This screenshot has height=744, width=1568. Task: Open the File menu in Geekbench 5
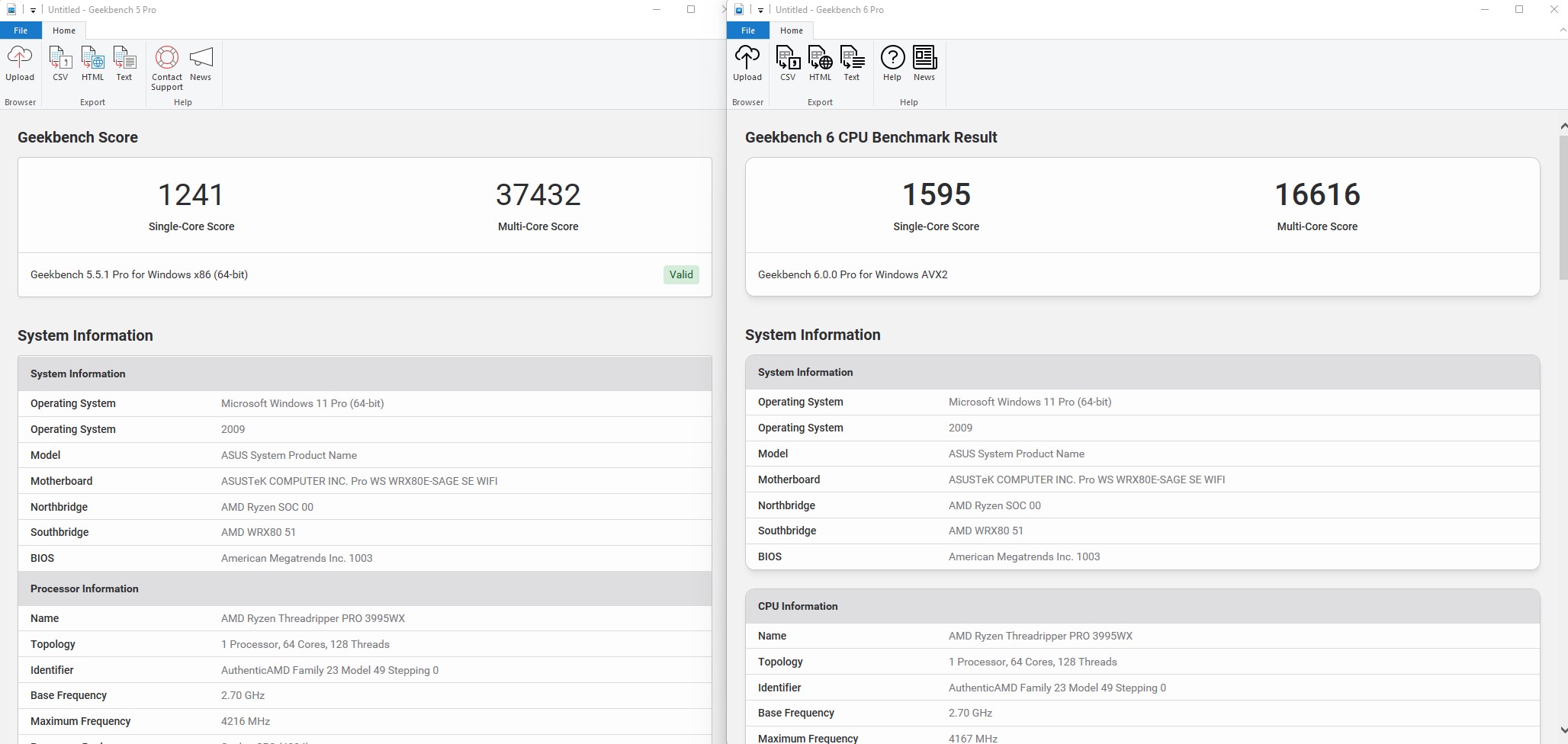[x=21, y=30]
